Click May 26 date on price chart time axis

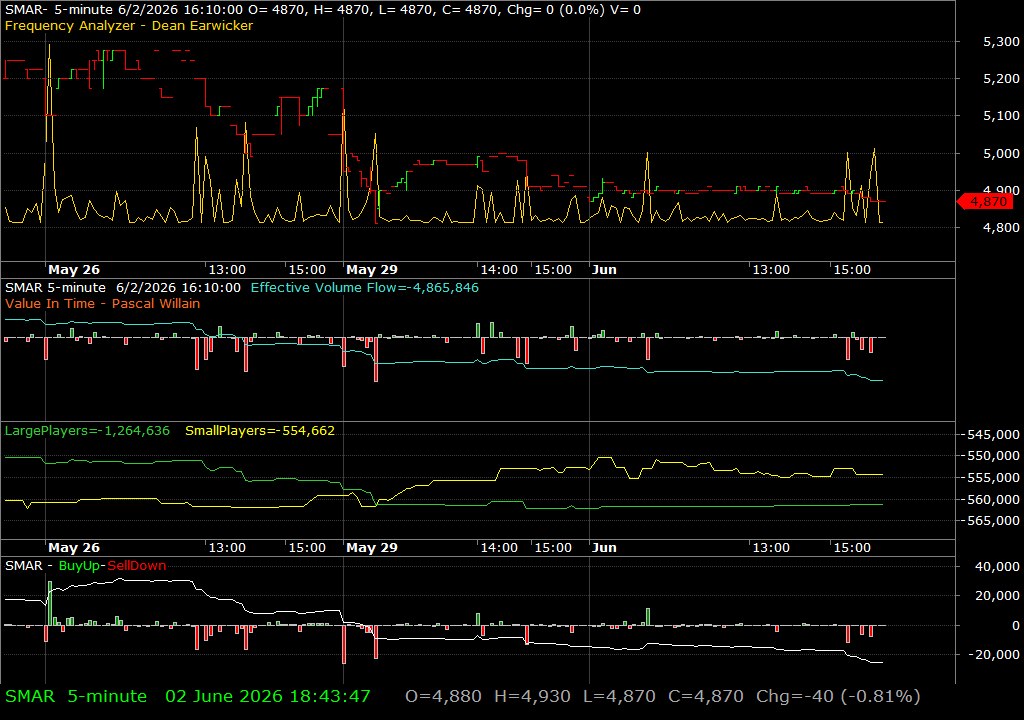coord(74,269)
